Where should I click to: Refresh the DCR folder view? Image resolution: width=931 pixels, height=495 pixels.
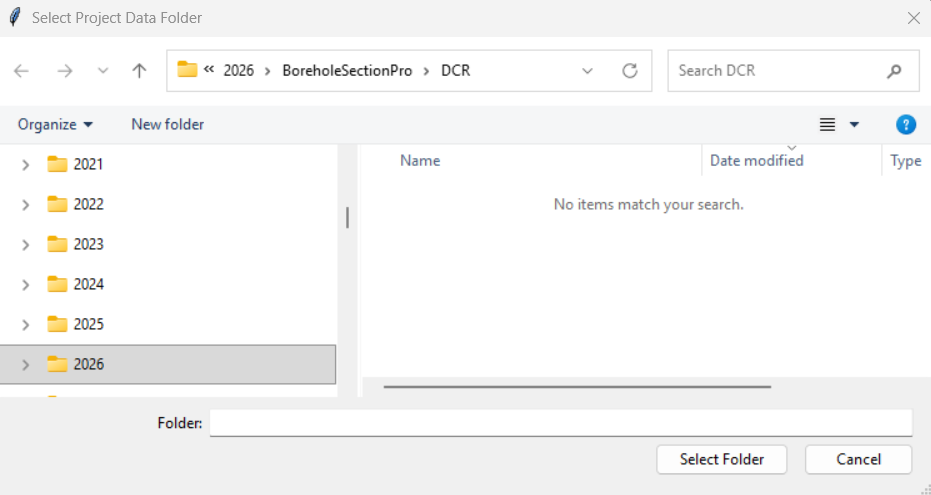[630, 71]
